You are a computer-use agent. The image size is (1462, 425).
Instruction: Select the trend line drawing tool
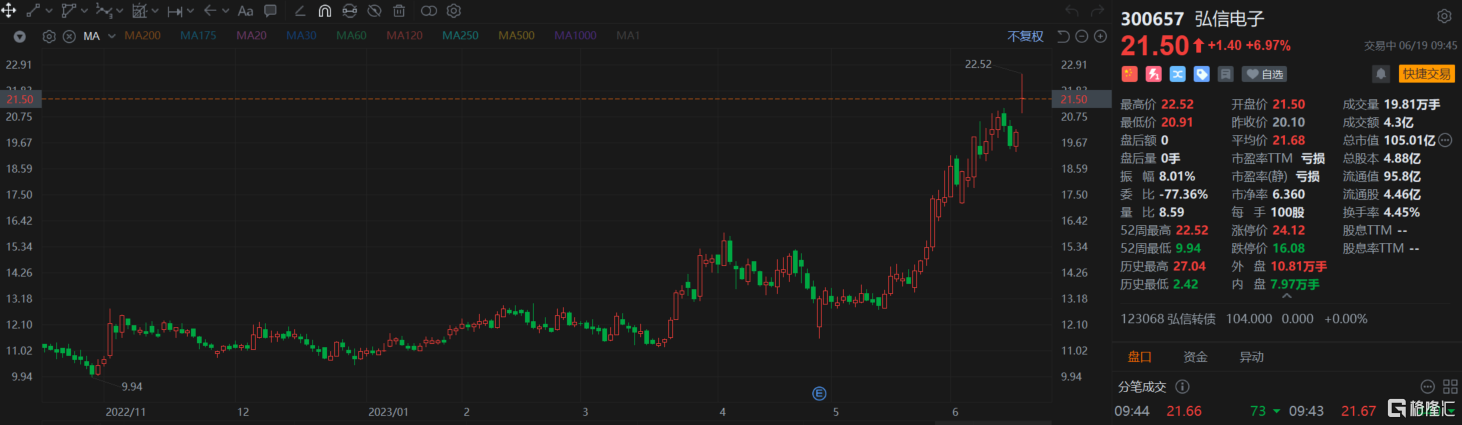point(33,11)
